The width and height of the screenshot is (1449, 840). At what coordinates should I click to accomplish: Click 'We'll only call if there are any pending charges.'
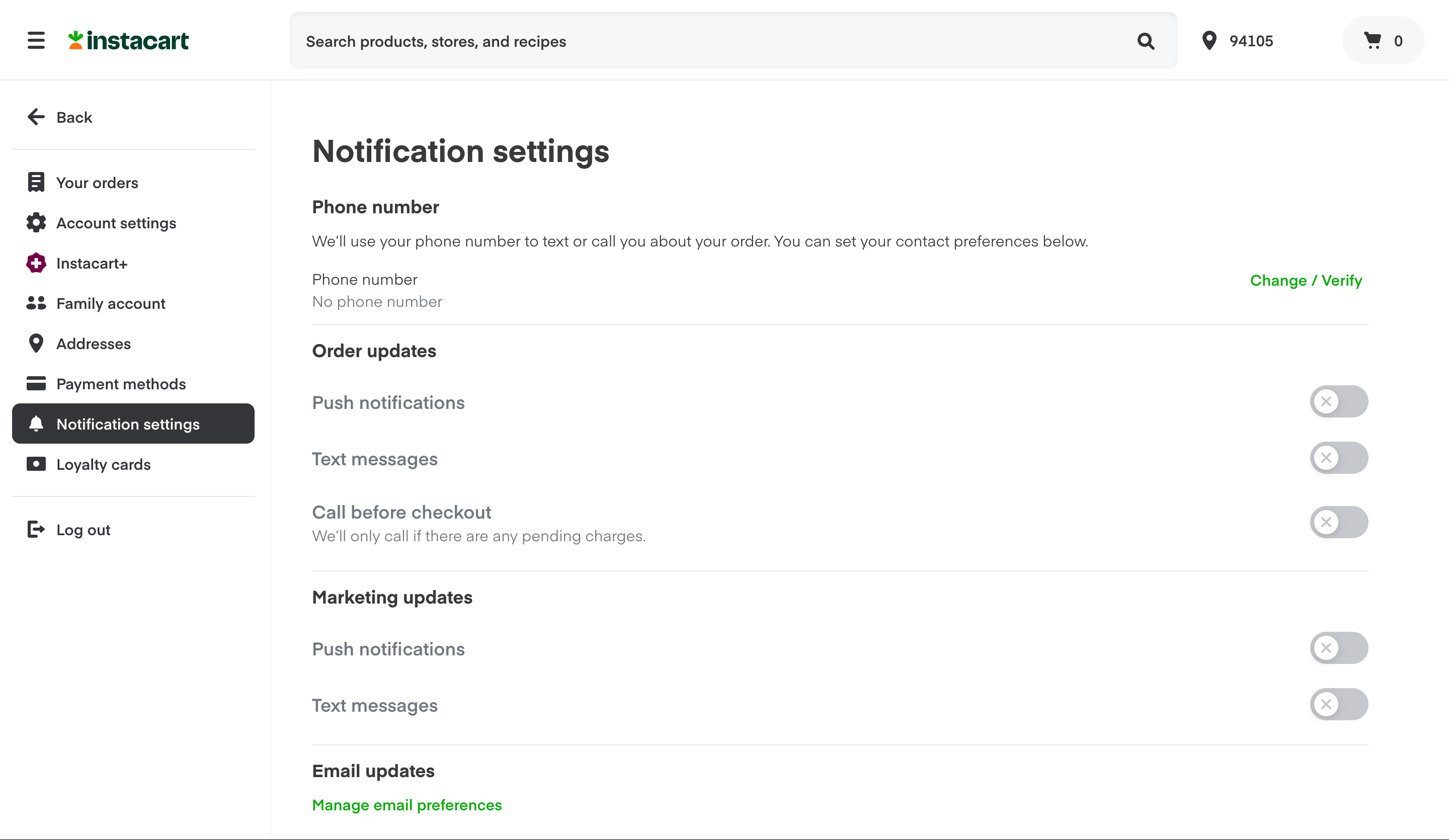(479, 536)
